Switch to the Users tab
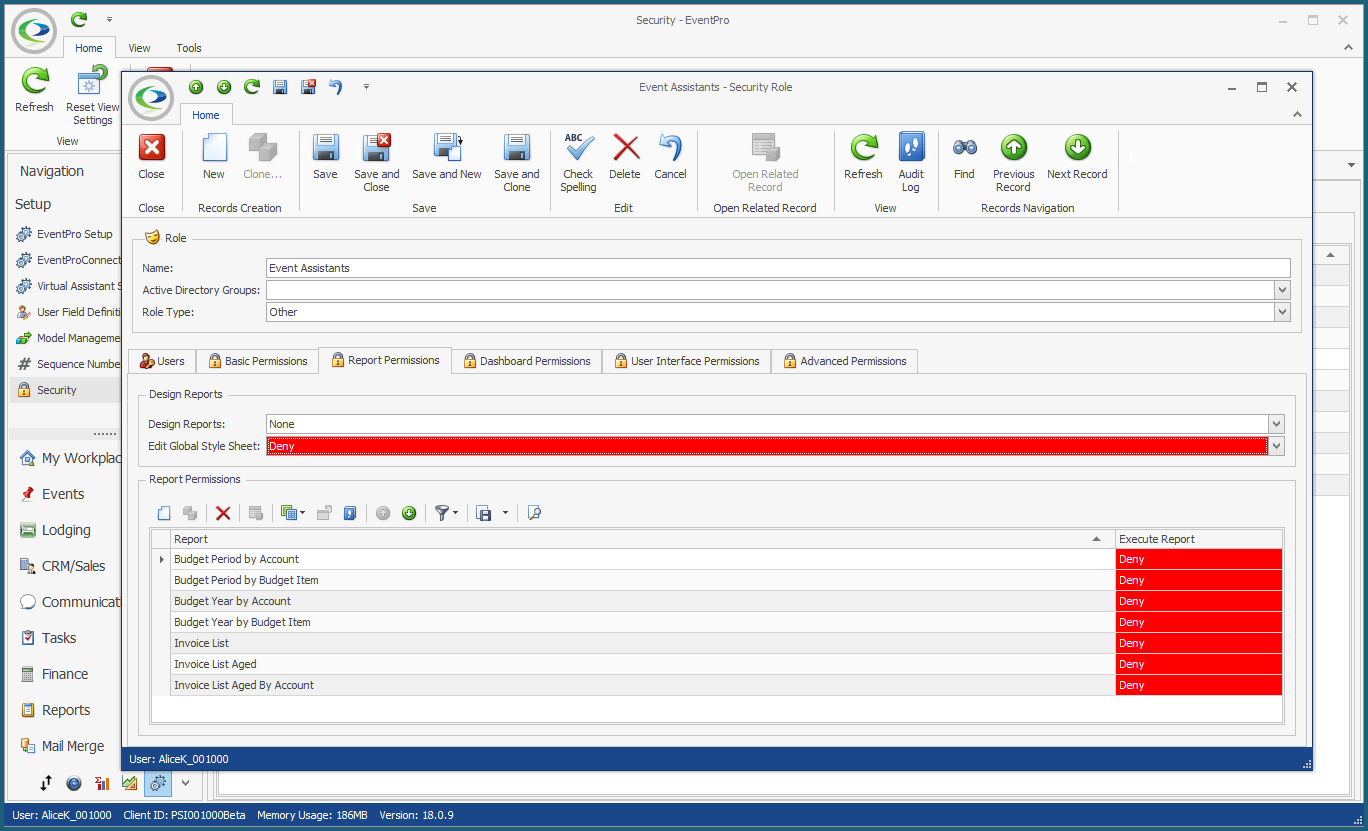The height and width of the screenshot is (831, 1368). 162,361
